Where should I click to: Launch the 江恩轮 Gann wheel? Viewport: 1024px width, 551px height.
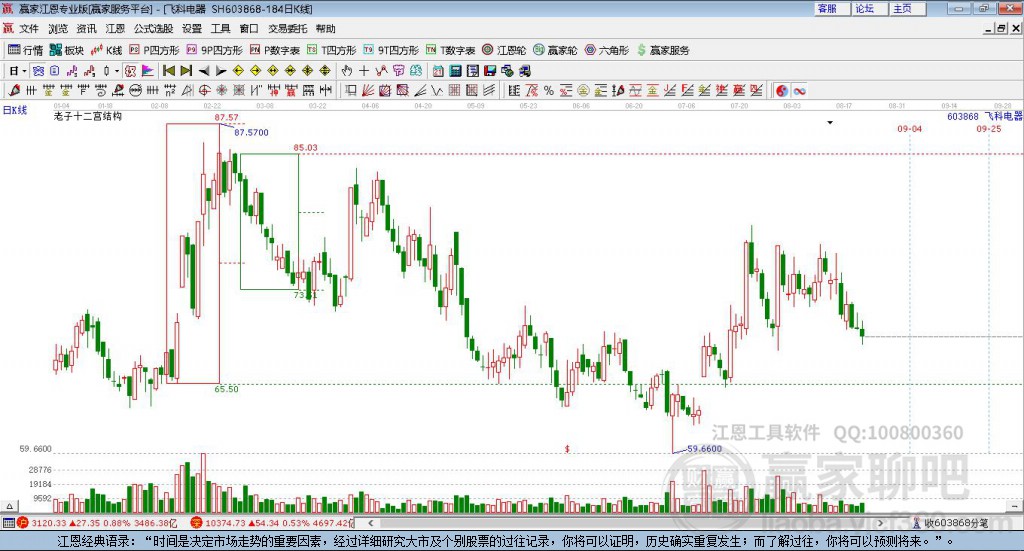(x=504, y=50)
